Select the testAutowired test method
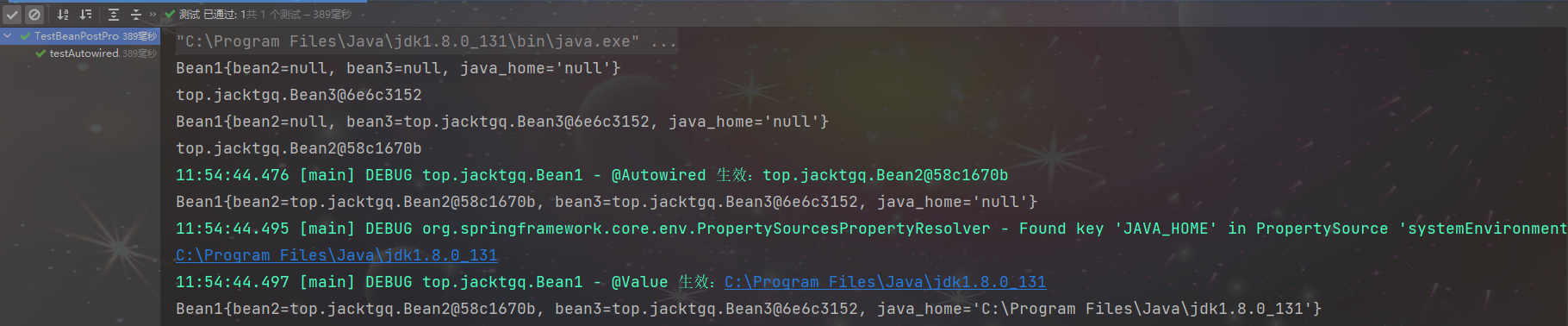The image size is (1568, 326). pyautogui.click(x=84, y=53)
